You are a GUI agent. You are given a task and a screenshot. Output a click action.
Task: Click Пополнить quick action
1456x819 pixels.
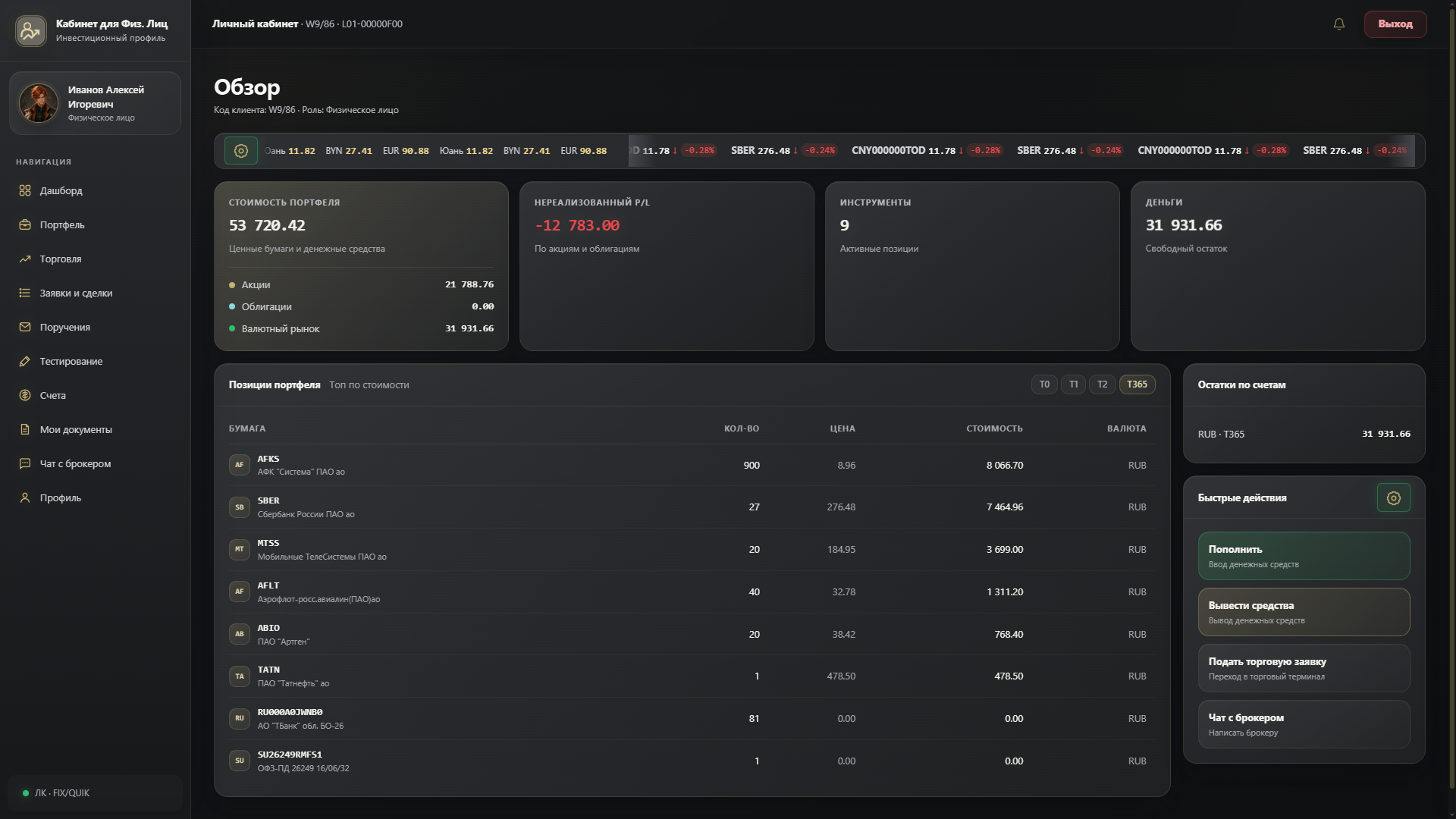[x=1304, y=556]
